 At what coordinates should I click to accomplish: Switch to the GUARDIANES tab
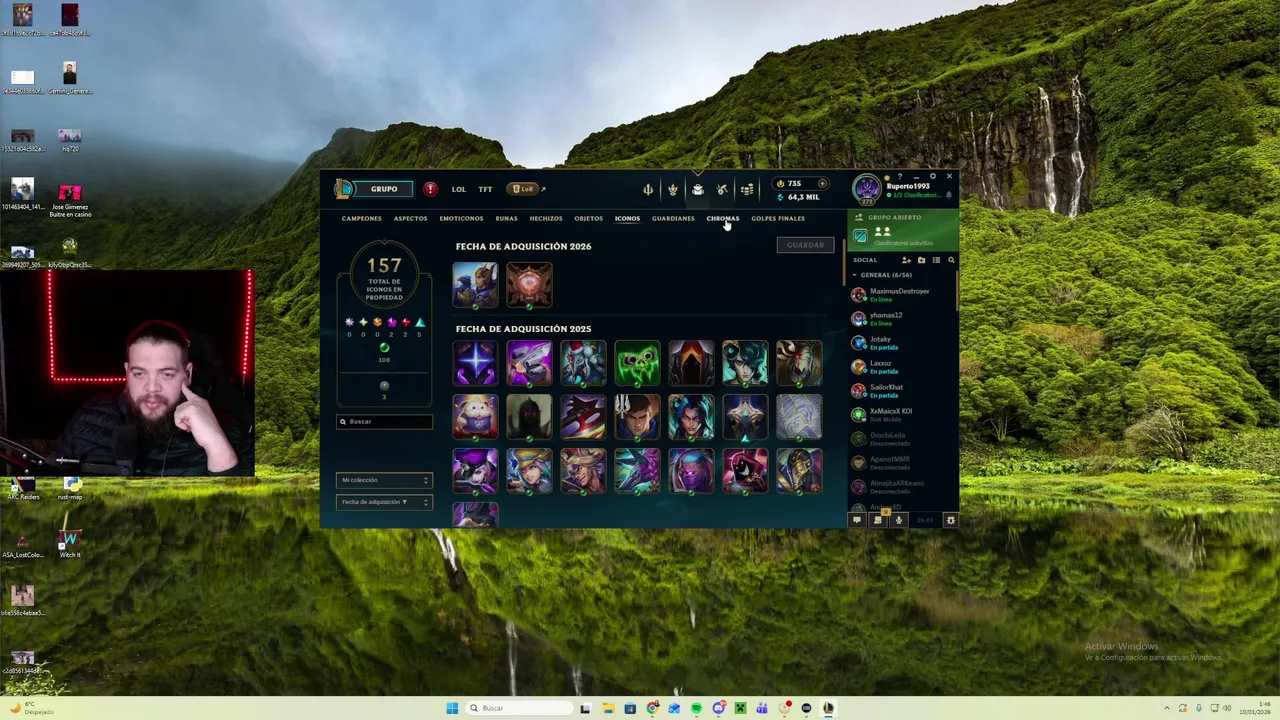(x=673, y=218)
